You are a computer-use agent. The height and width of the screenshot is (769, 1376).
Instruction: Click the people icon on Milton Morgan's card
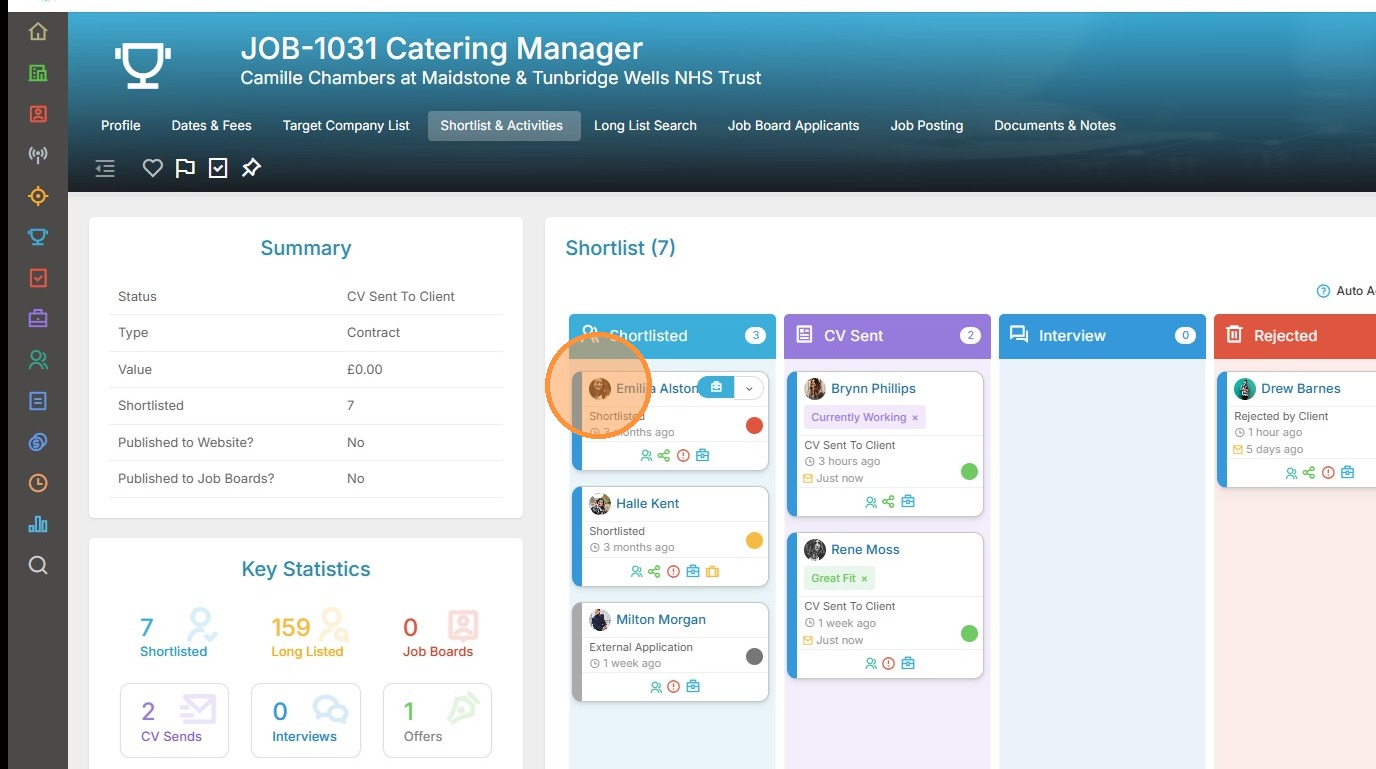[656, 687]
